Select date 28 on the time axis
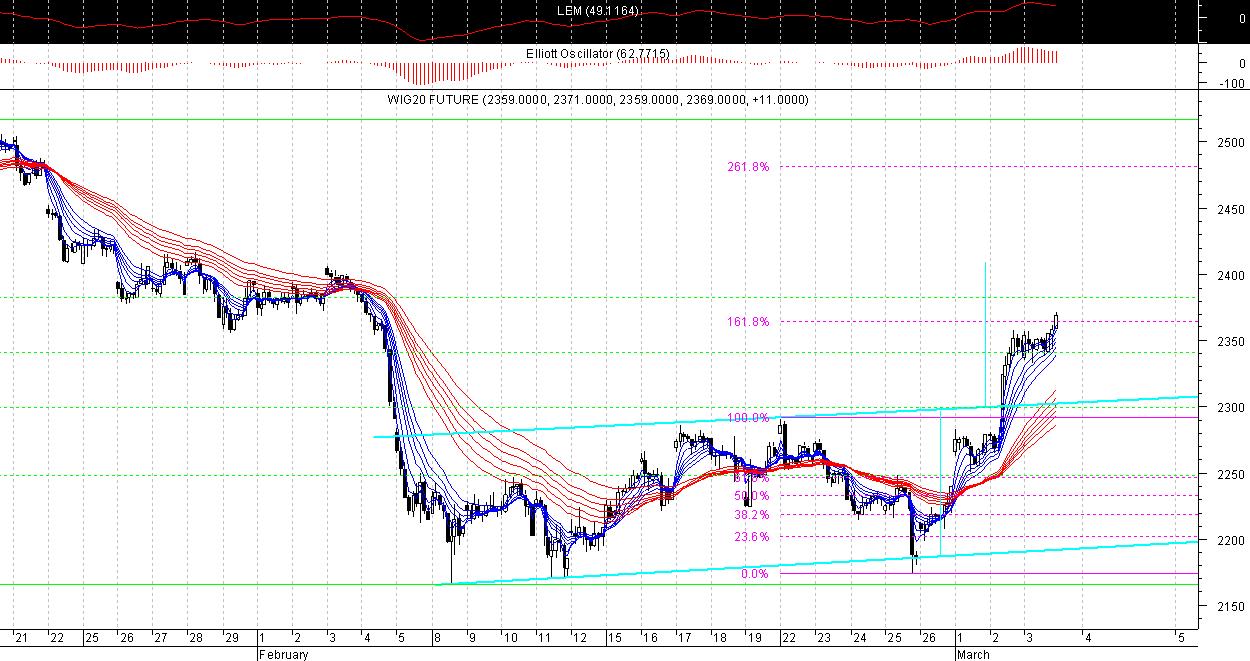The height and width of the screenshot is (661, 1250). click(x=196, y=638)
